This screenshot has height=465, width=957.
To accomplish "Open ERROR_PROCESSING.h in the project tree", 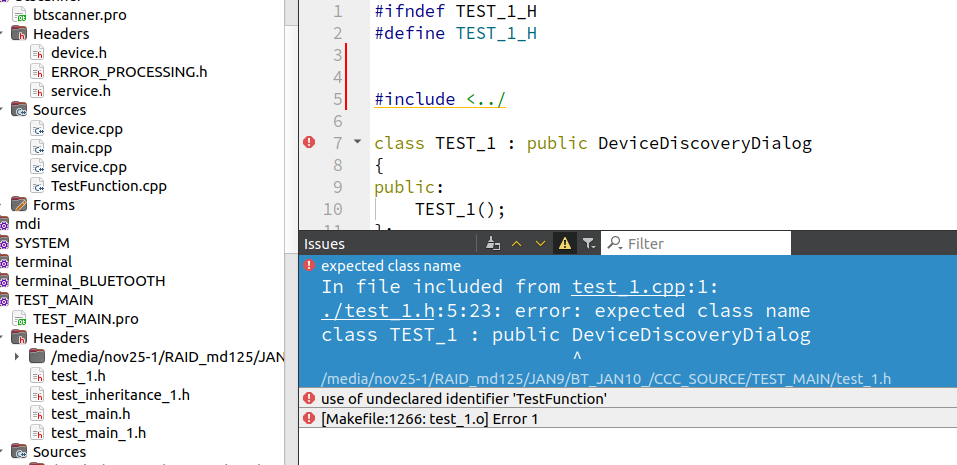I will click(129, 72).
